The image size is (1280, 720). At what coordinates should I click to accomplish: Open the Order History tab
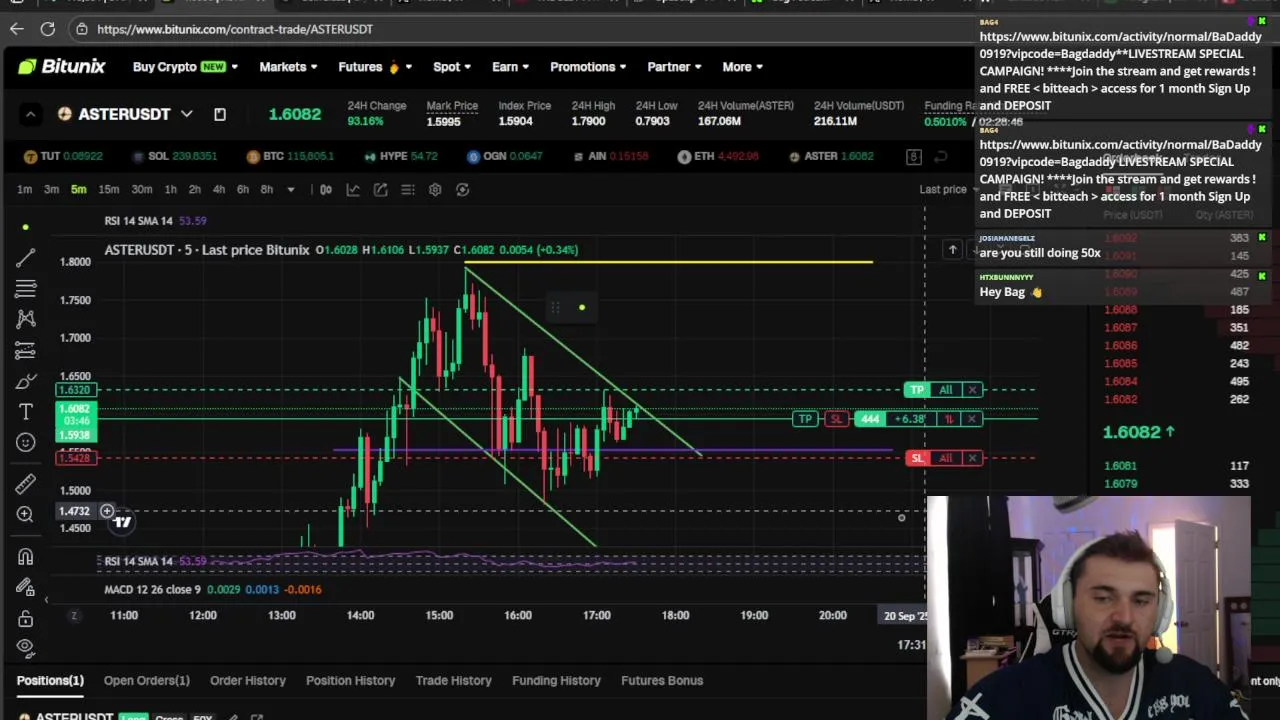(248, 680)
